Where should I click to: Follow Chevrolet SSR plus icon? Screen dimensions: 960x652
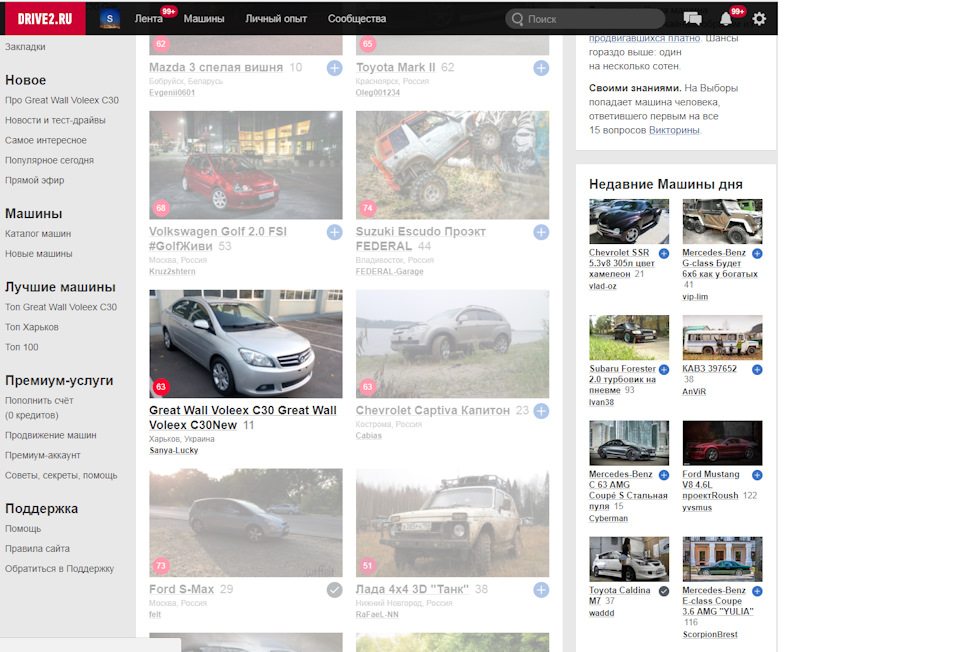664,253
